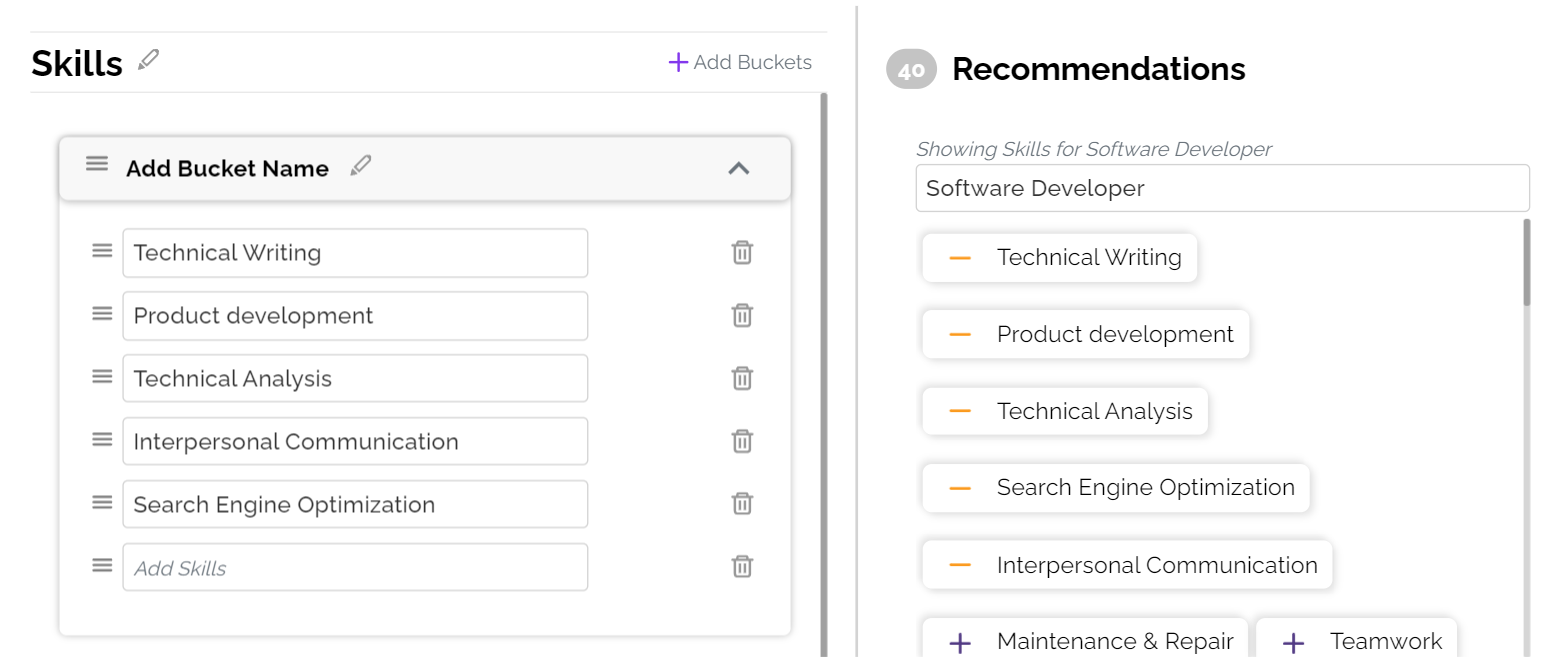Edit the bucket name with pencil icon
The width and height of the screenshot is (1552, 672).
[x=361, y=166]
